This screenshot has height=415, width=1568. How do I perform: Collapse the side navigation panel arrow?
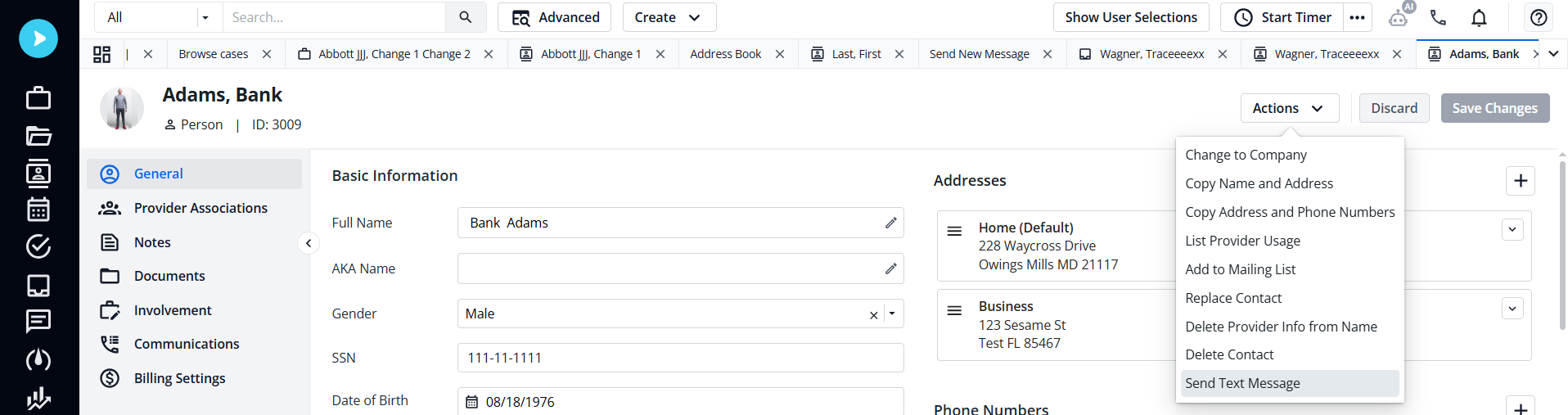pos(309,243)
